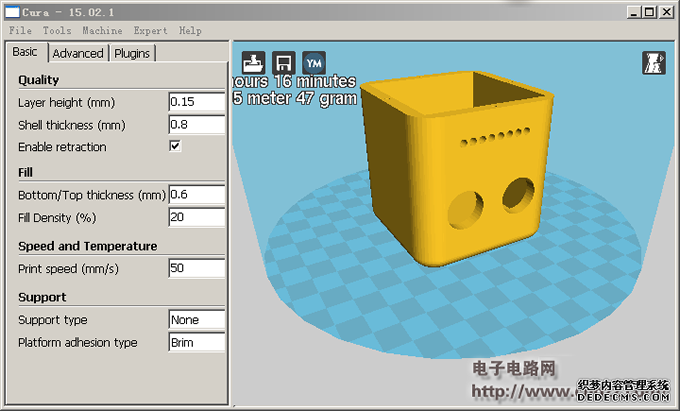Image resolution: width=680 pixels, height=411 pixels.
Task: Click the 'Platform adhesion type' label
Action: click(78, 342)
